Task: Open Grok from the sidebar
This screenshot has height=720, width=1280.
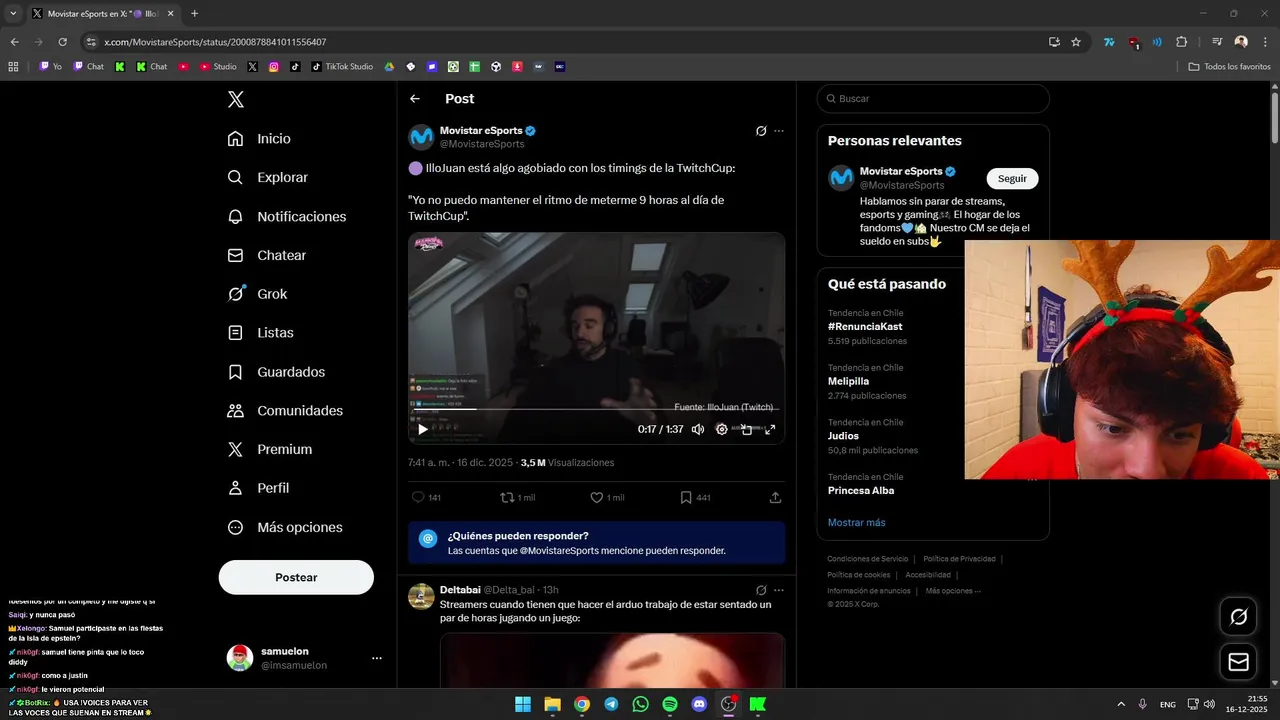Action: [257, 294]
